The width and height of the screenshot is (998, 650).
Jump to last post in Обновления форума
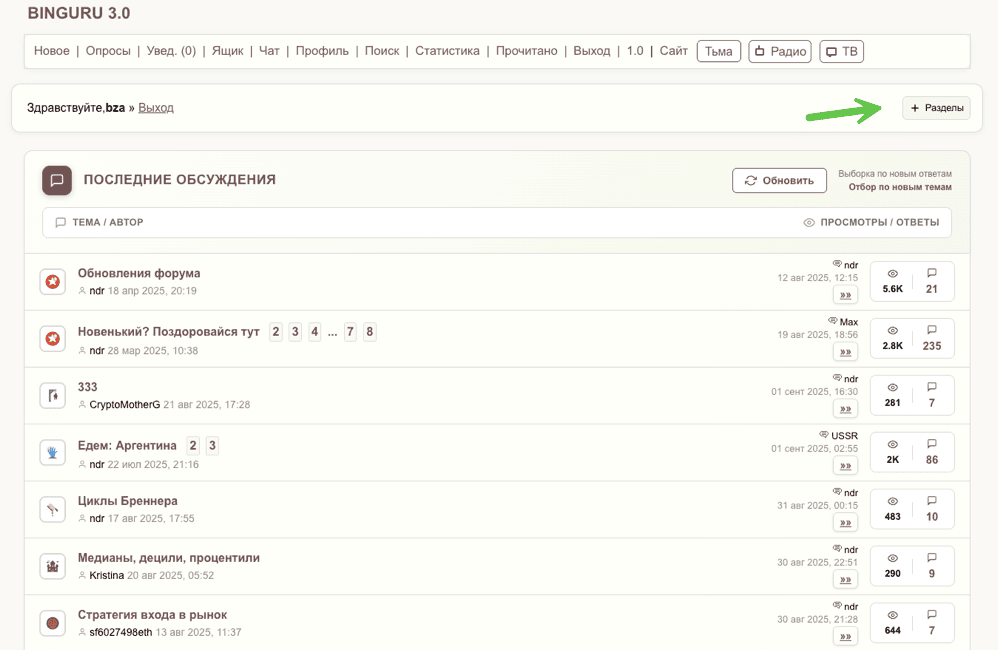click(x=845, y=295)
